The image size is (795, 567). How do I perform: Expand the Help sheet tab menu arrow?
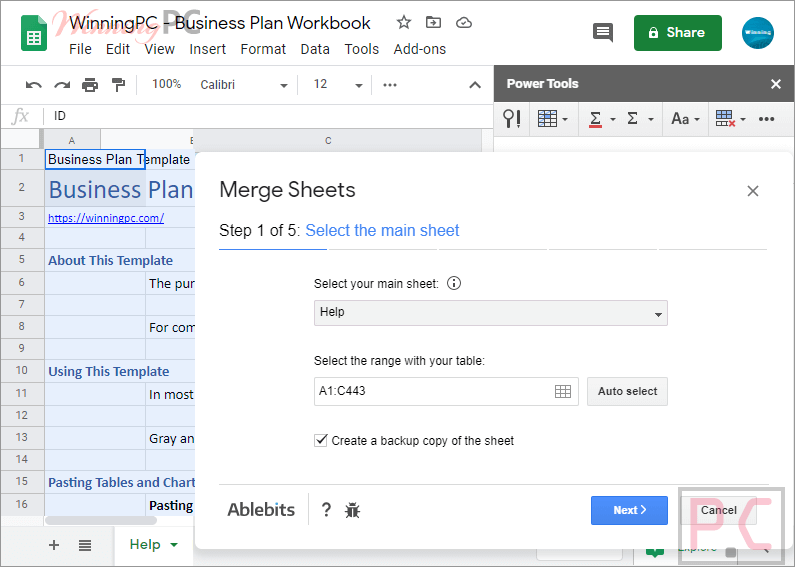coord(174,545)
